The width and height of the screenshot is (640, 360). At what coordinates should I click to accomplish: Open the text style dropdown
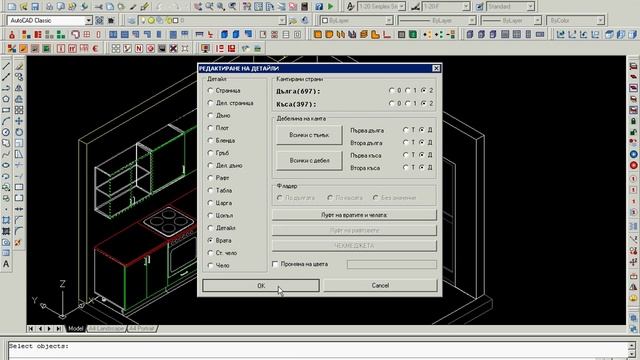coord(402,7)
